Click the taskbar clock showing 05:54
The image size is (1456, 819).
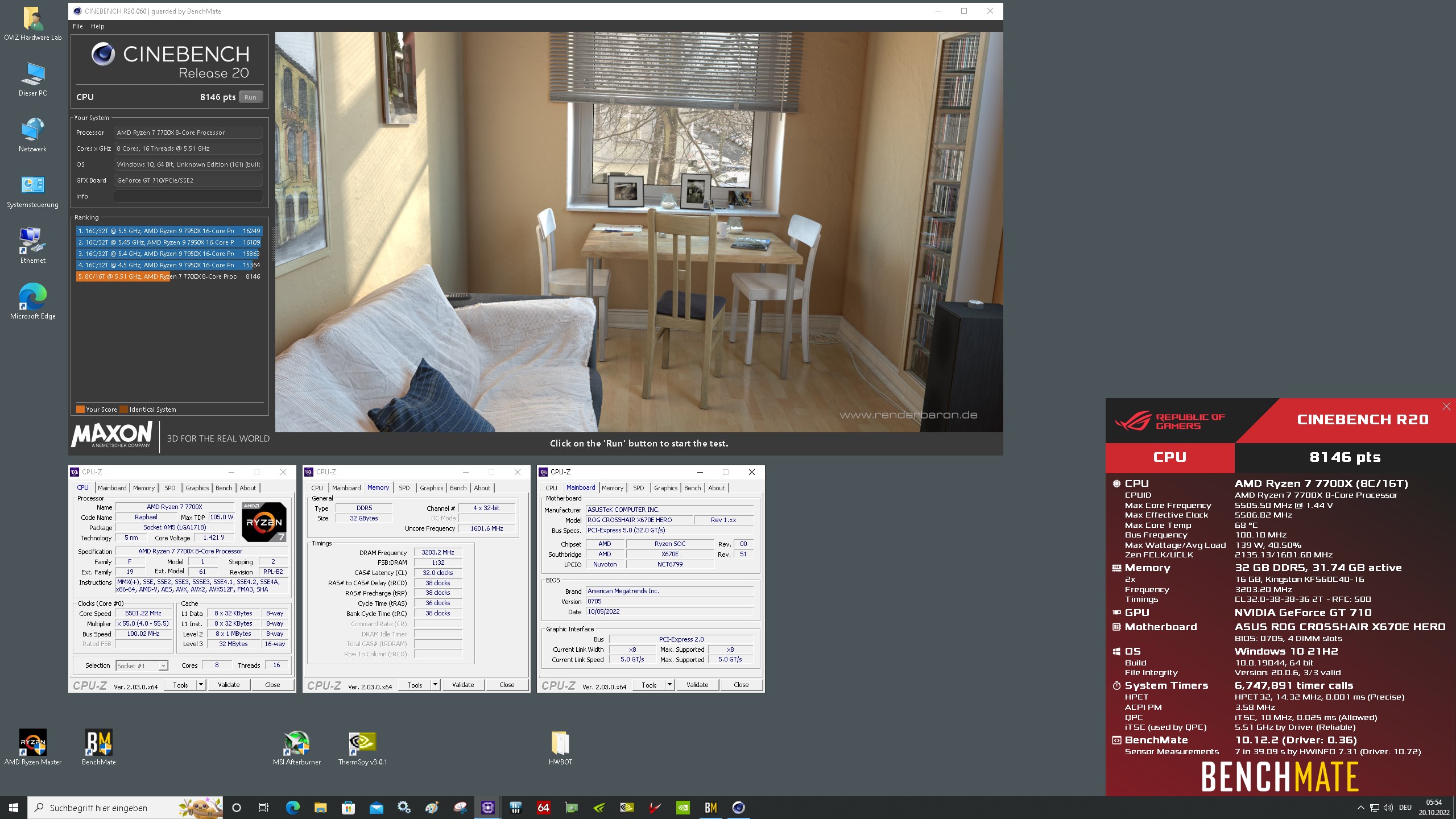point(1434,808)
